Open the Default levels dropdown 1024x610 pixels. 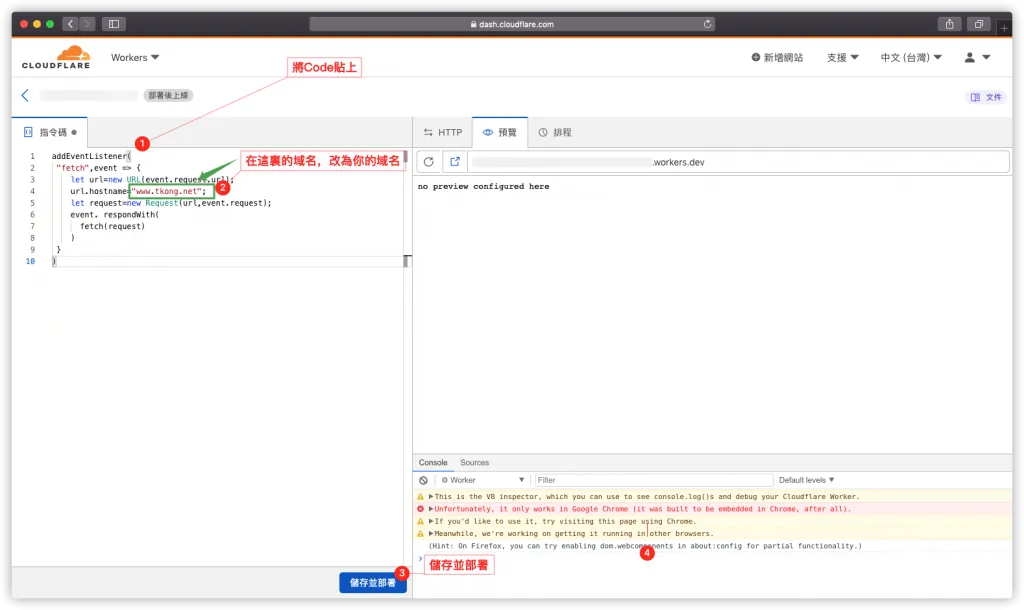807,480
